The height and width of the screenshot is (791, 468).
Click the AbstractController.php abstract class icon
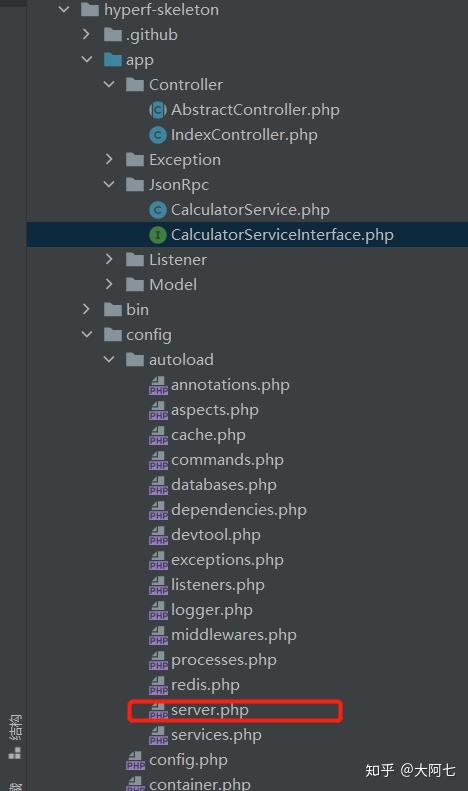[158, 109]
